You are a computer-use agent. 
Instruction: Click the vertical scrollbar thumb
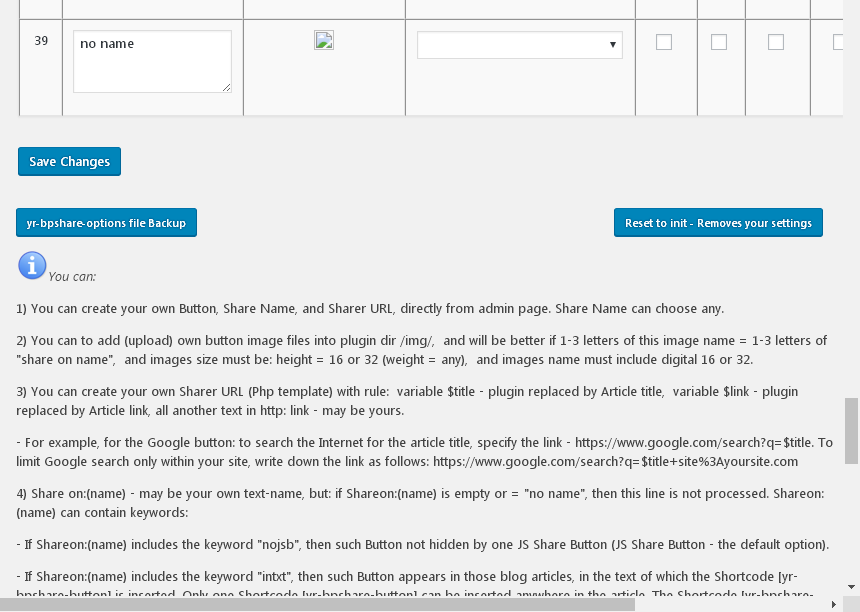coord(851,430)
